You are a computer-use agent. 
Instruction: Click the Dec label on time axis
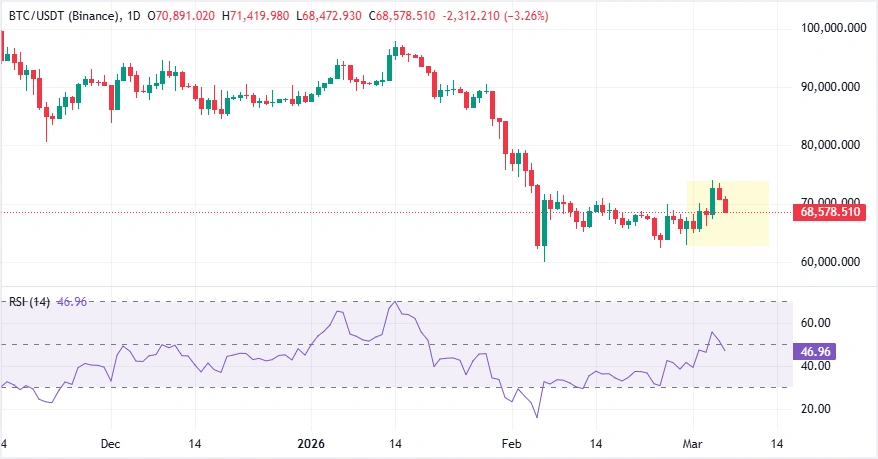(x=111, y=443)
